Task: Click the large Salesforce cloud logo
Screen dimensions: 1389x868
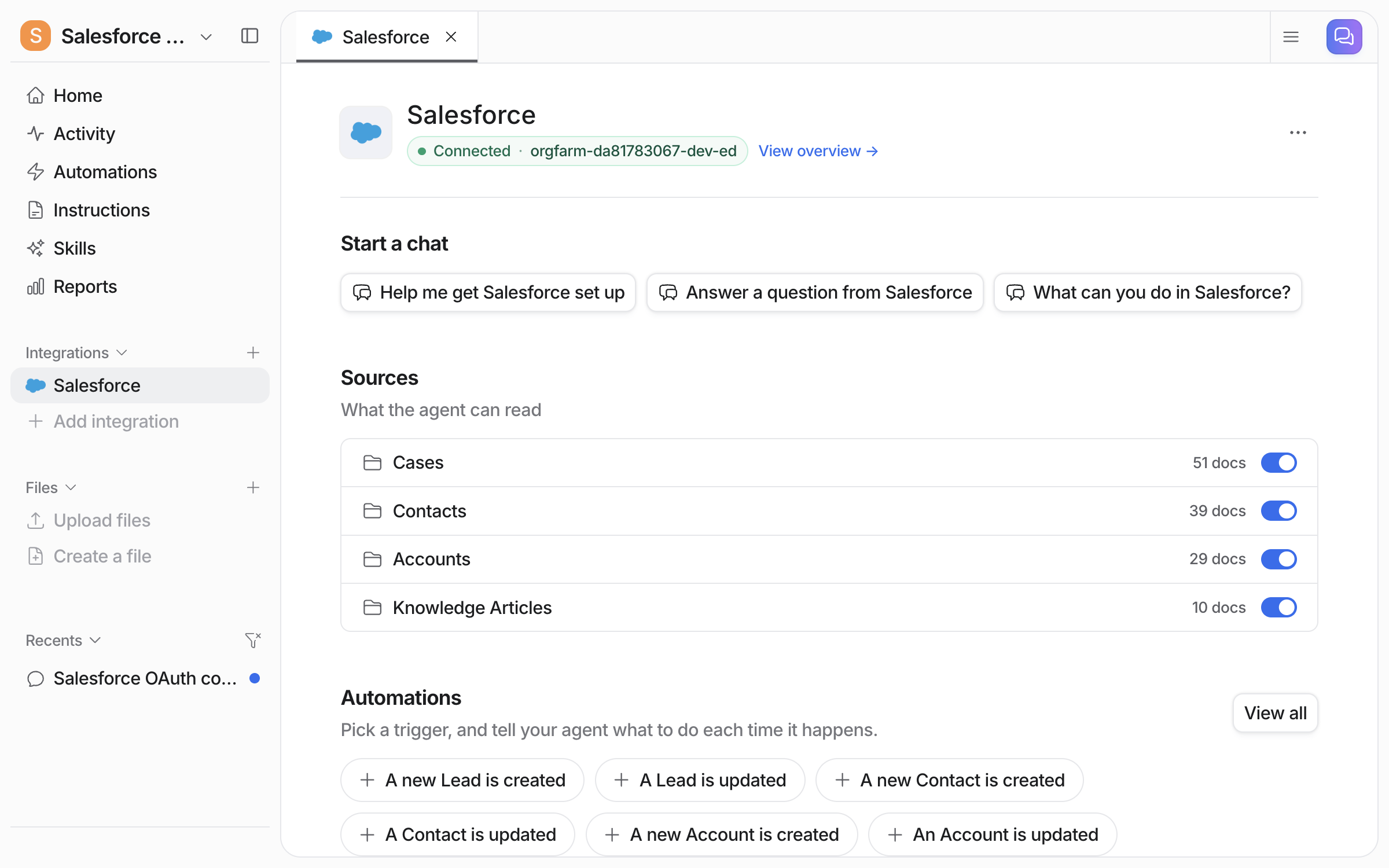Action: click(x=366, y=133)
